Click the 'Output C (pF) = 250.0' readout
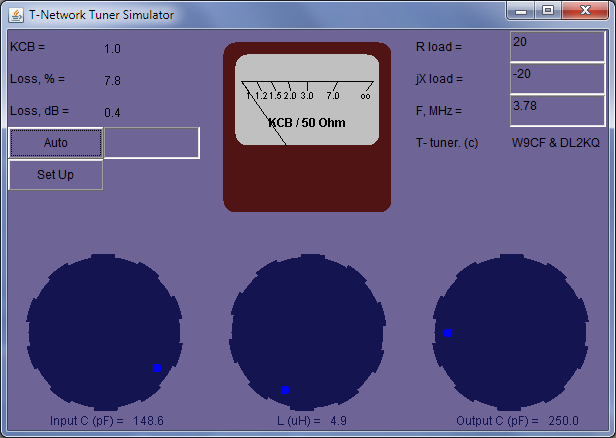The width and height of the screenshot is (616, 438). click(x=517, y=421)
